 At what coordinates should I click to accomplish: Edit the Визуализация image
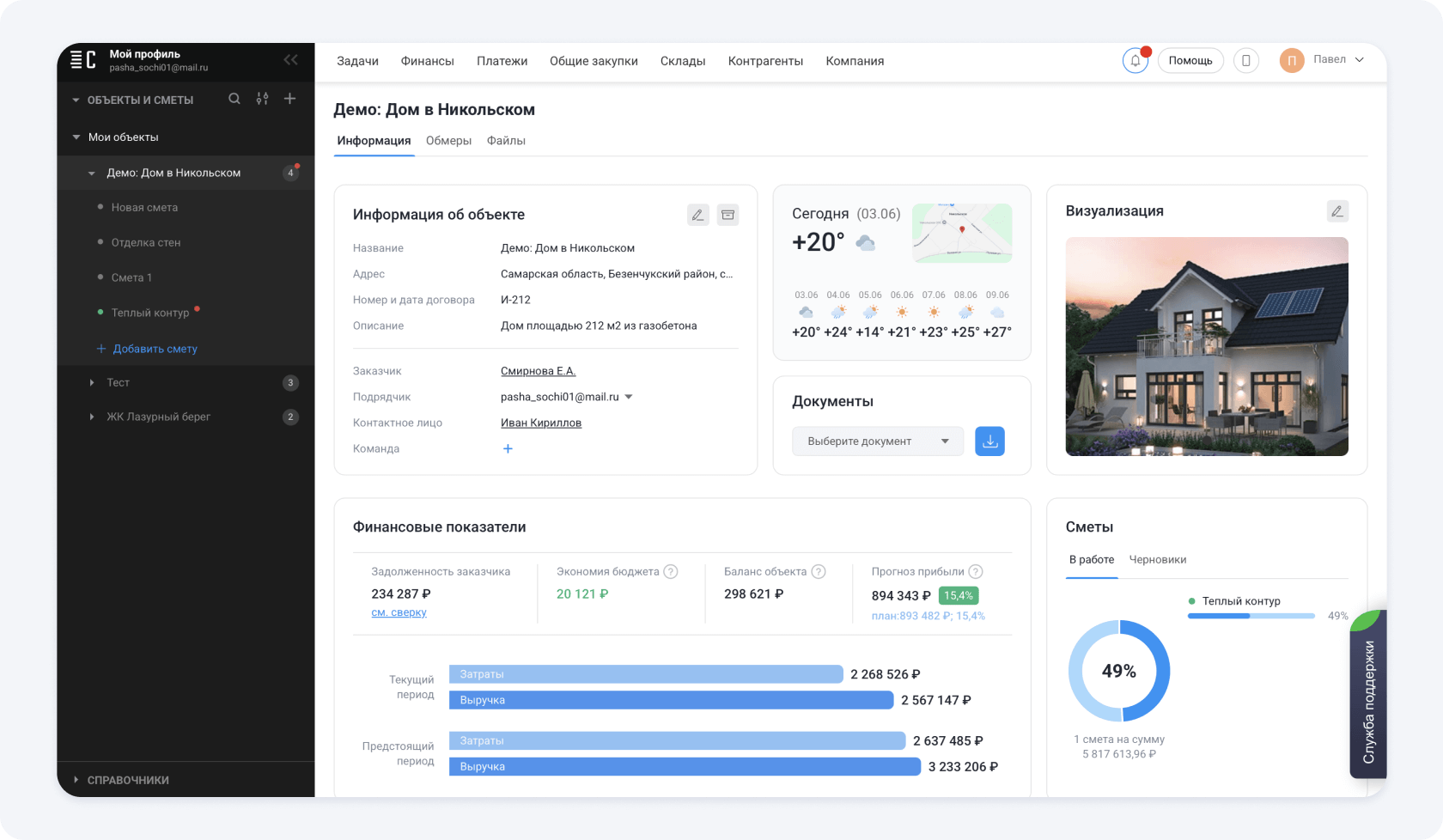[x=1336, y=211]
